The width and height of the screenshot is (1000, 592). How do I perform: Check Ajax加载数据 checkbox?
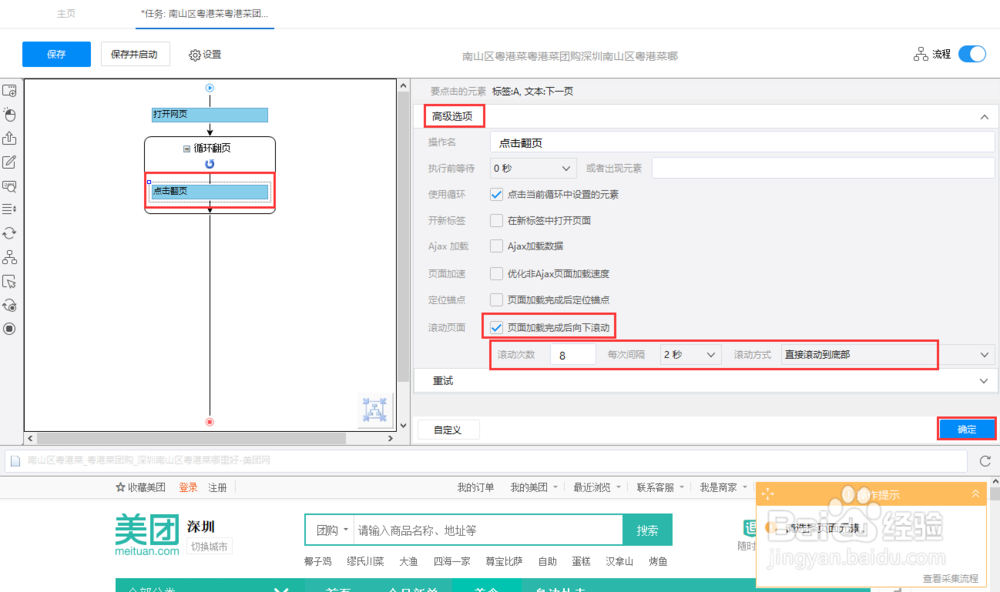point(496,246)
